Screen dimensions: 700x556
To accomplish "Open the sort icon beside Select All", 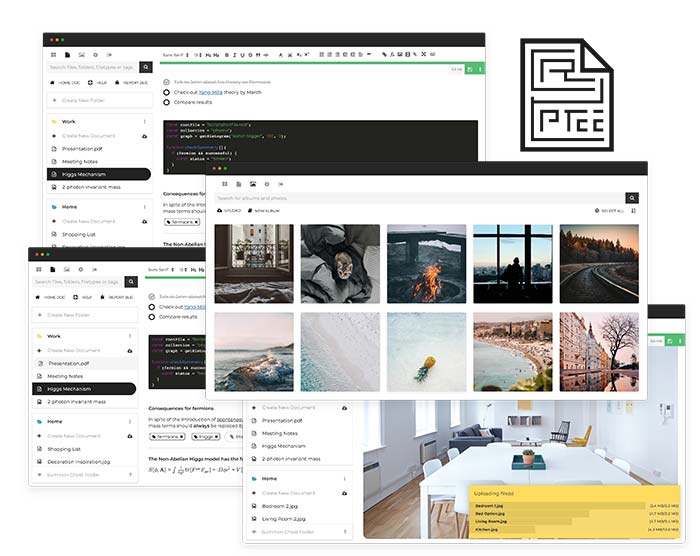I will point(633,211).
